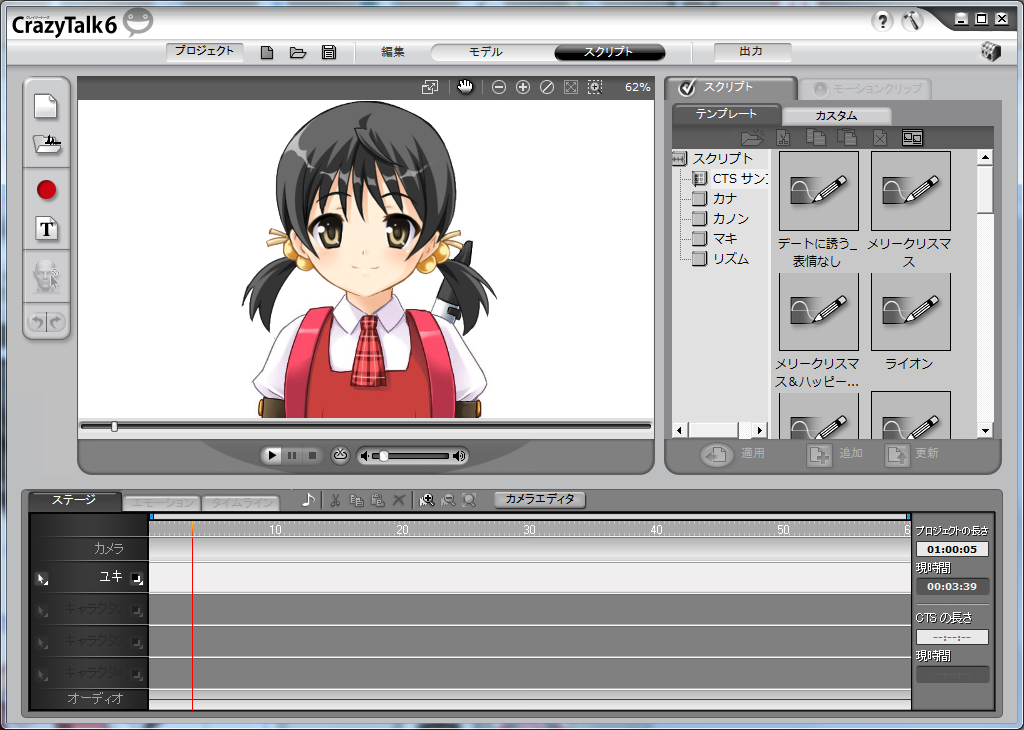Click the new project icon in top menu bar

pos(266,52)
